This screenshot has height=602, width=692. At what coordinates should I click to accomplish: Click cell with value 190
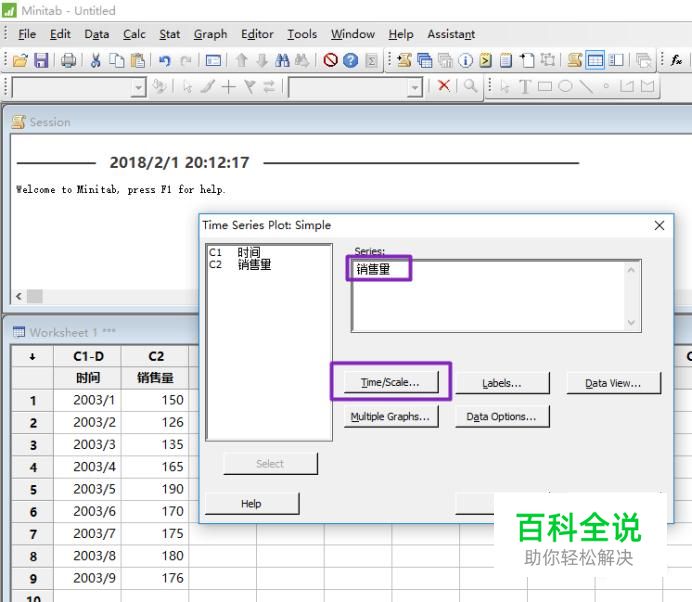click(x=155, y=489)
